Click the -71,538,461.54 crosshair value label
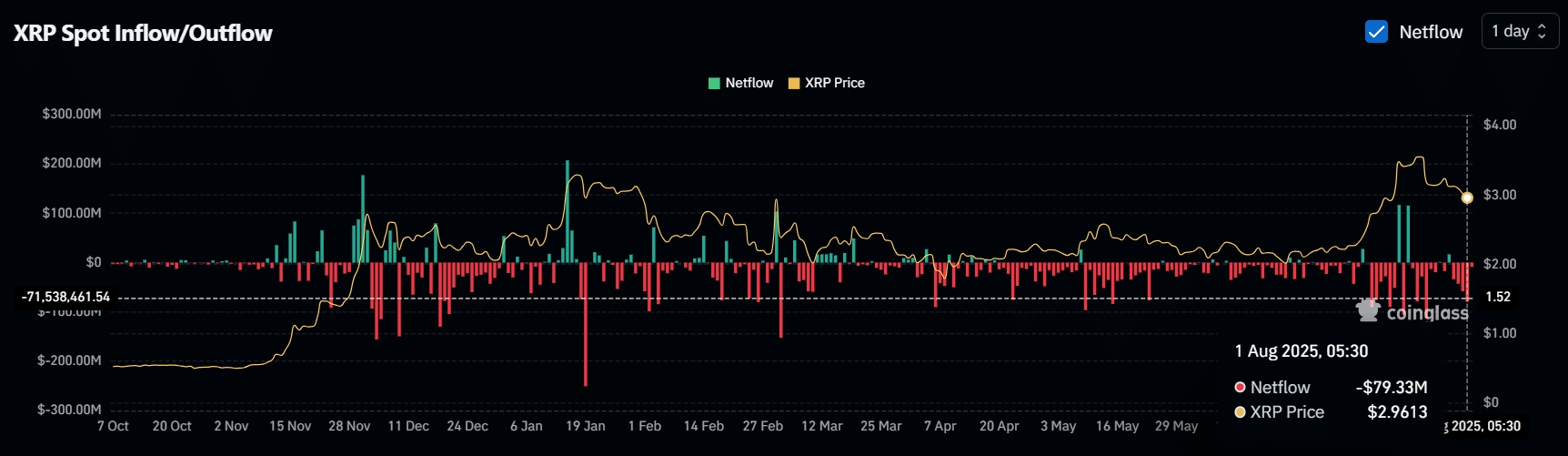 65,297
